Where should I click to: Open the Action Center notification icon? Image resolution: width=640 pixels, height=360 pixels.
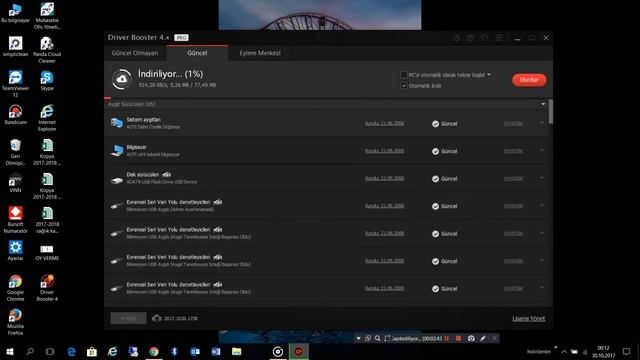click(627, 351)
